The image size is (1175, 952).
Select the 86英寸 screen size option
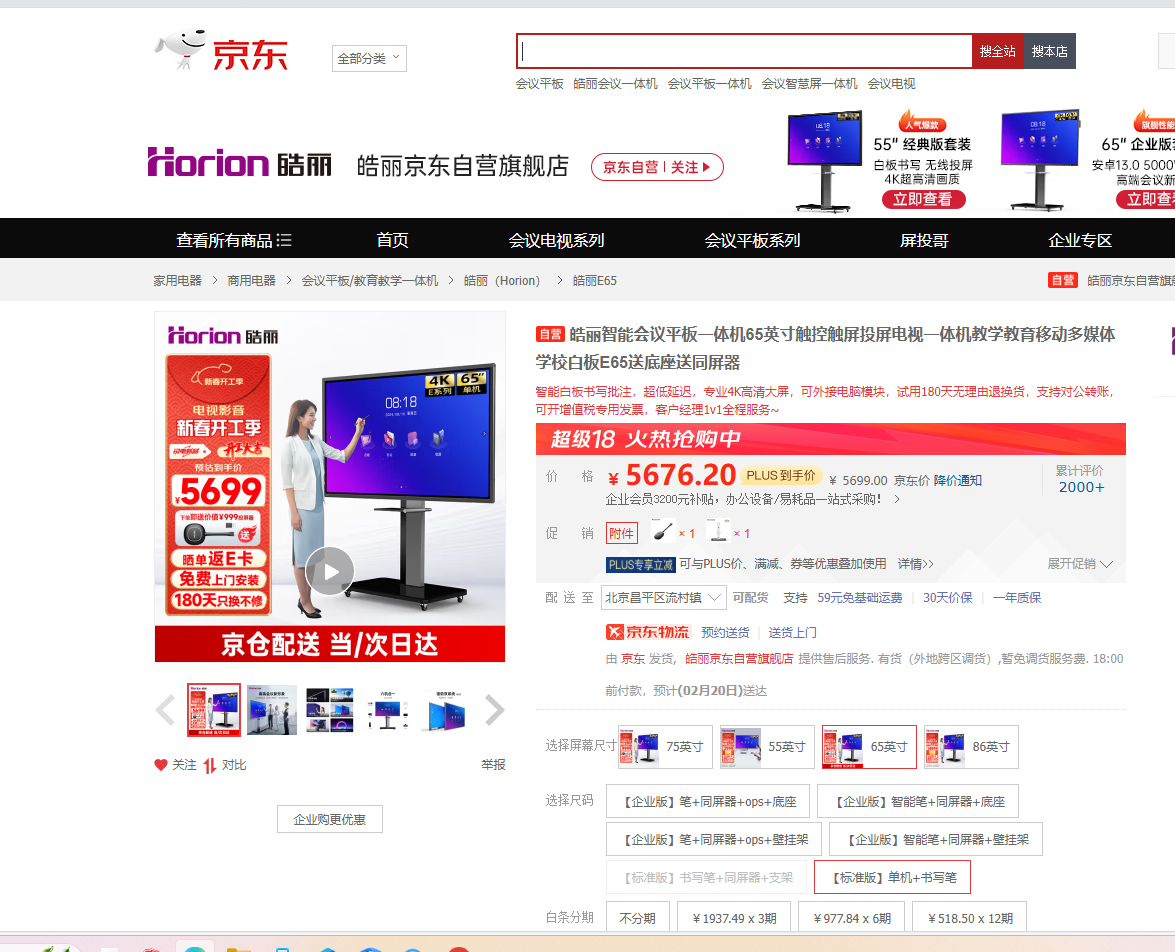(971, 747)
